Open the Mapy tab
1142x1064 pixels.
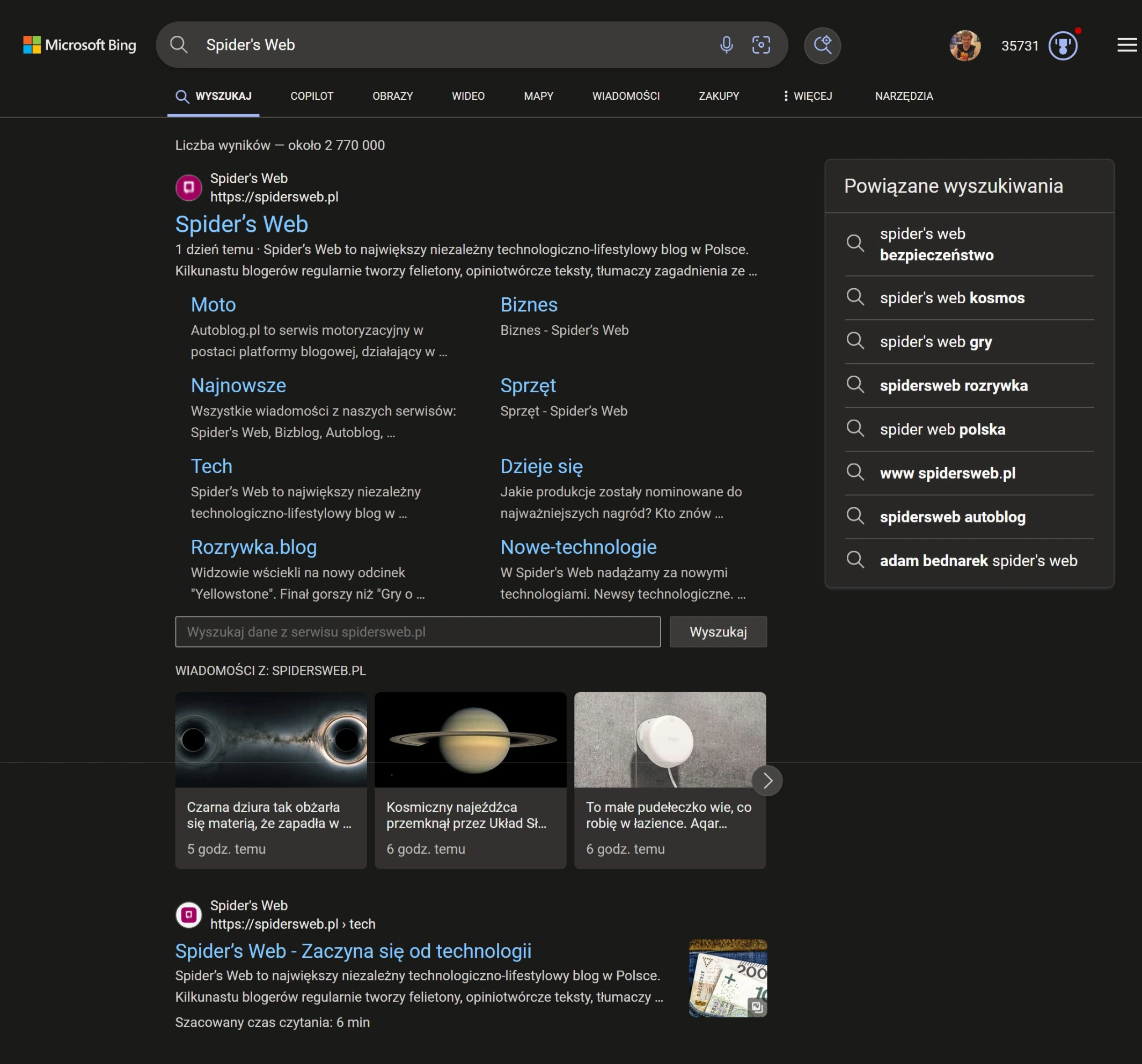click(538, 96)
